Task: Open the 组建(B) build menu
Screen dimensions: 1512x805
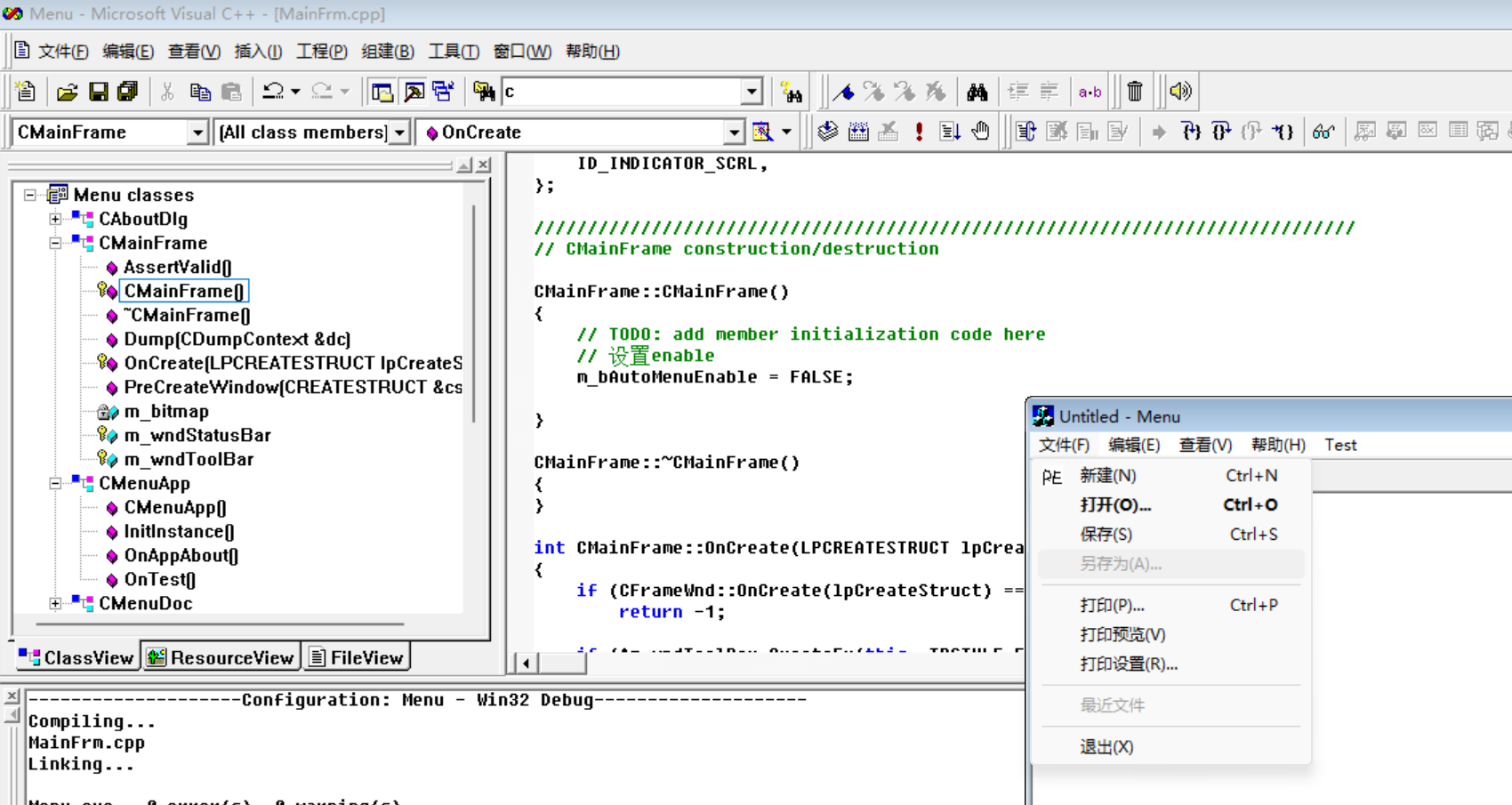Action: (x=387, y=52)
